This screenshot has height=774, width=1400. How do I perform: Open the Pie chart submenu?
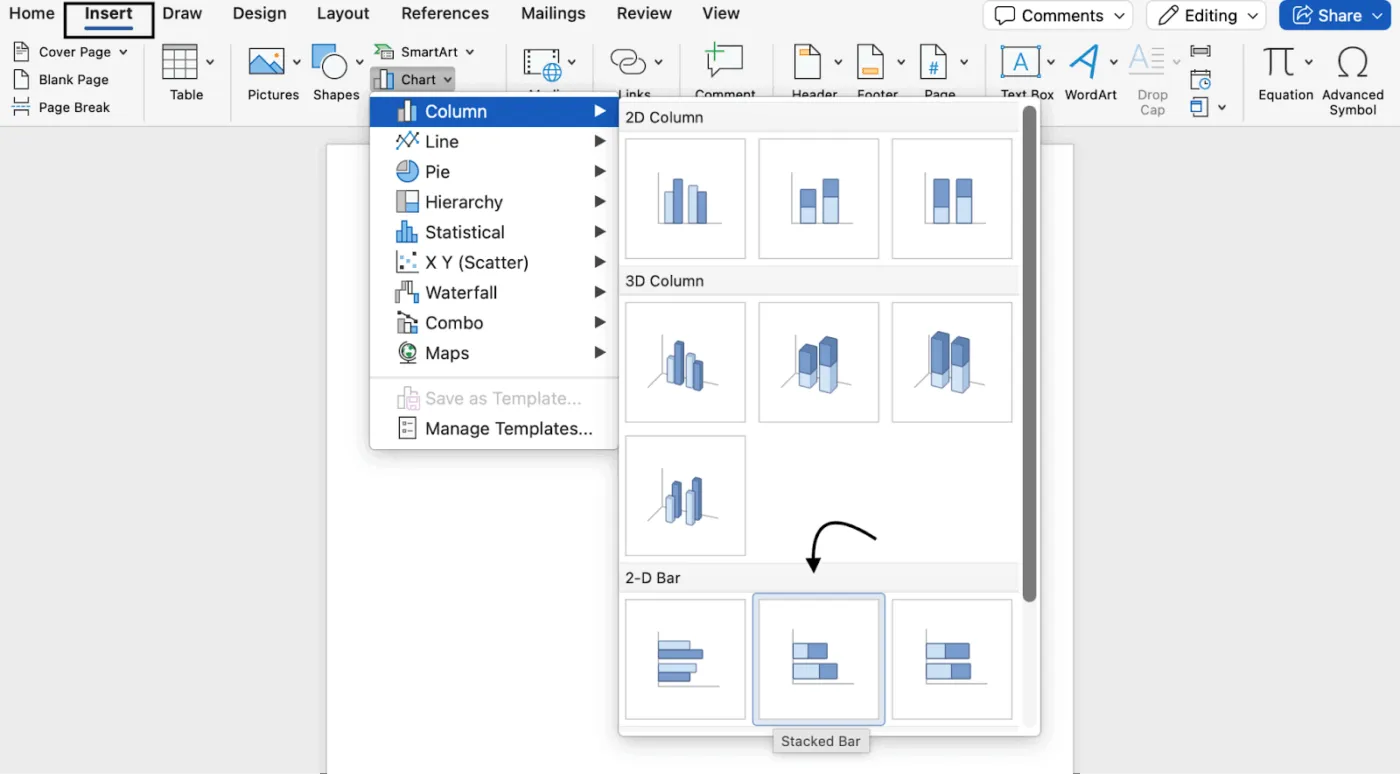(x=494, y=172)
